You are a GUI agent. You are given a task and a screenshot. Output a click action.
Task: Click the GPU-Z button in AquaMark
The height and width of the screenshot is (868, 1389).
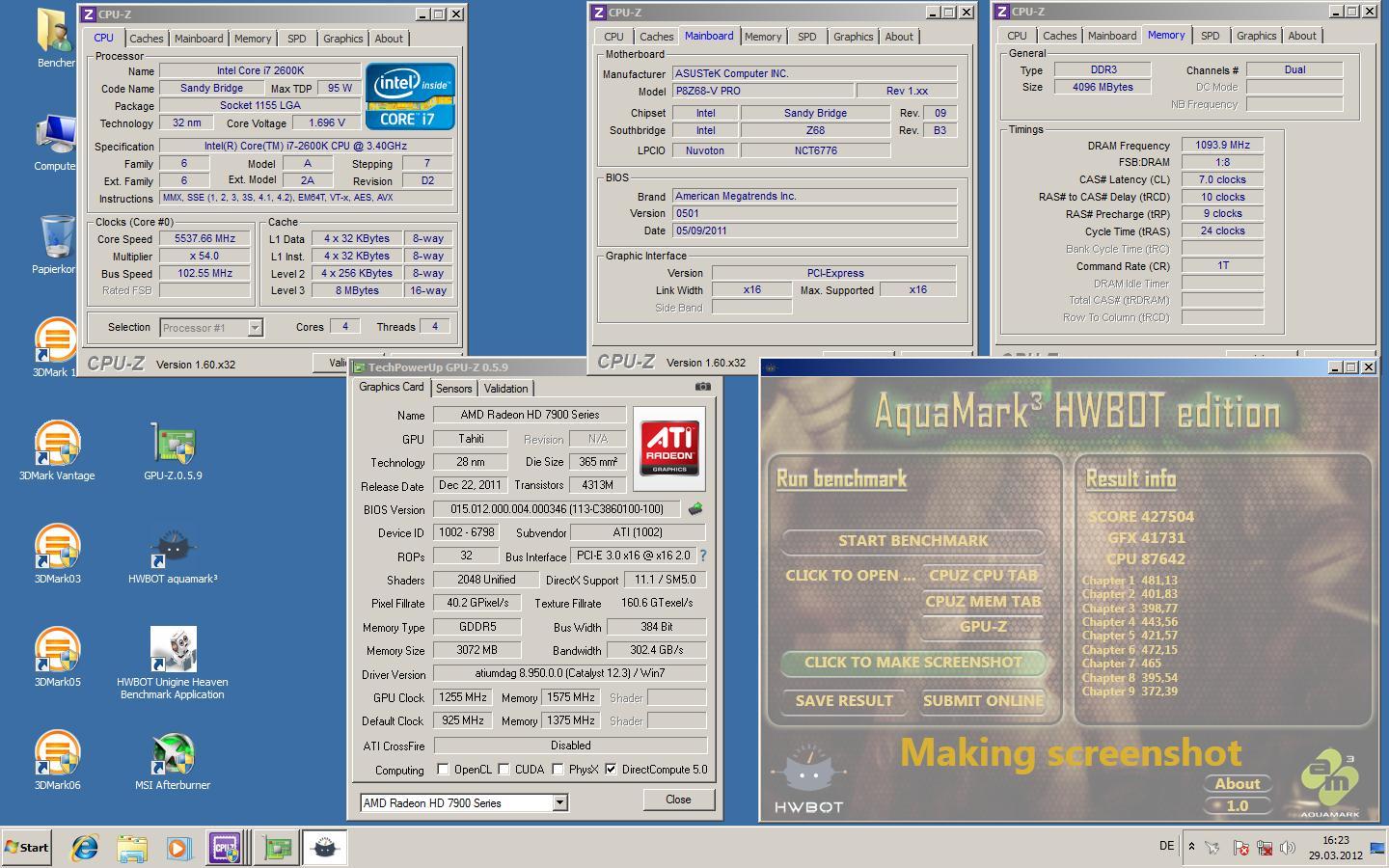(983, 627)
